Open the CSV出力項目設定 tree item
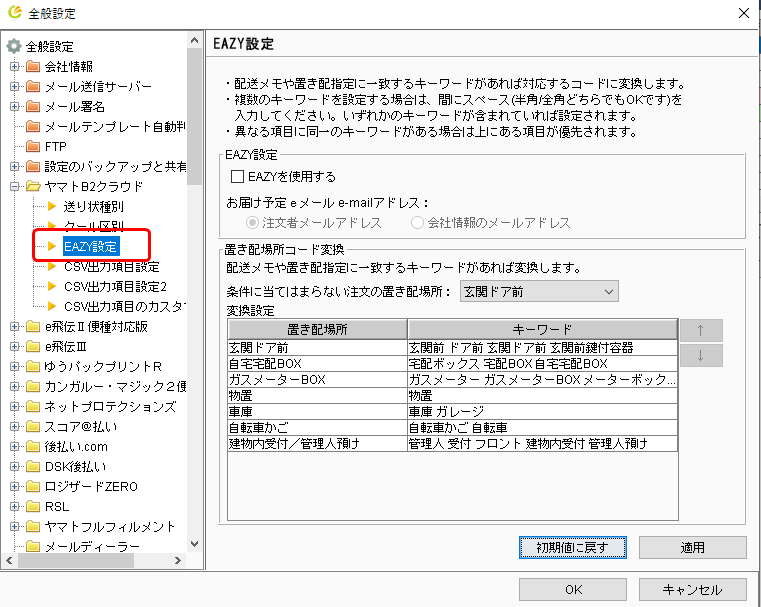761x607 pixels. pyautogui.click(x=111, y=266)
